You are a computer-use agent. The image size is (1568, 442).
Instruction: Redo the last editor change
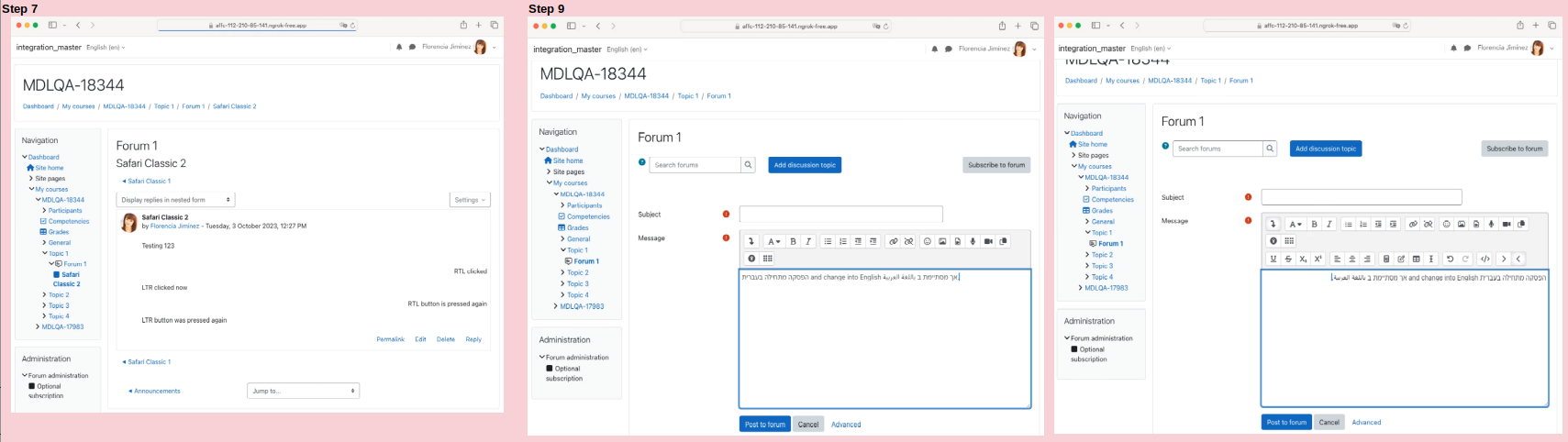coord(1465,259)
